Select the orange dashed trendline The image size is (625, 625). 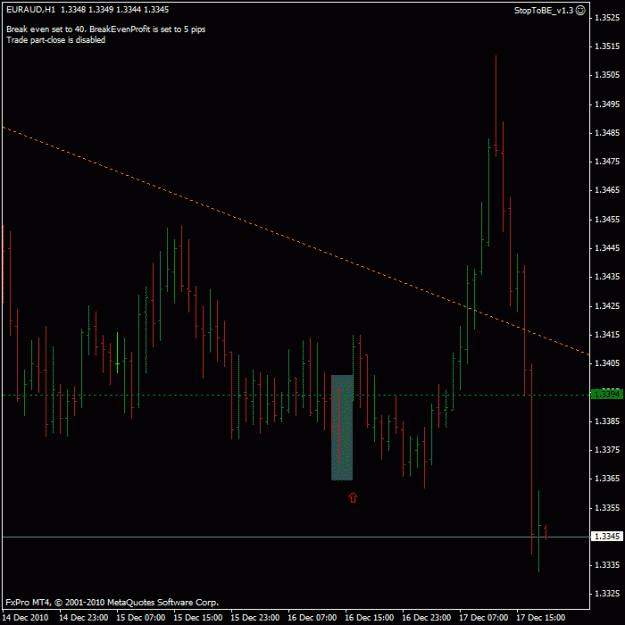click(x=296, y=240)
